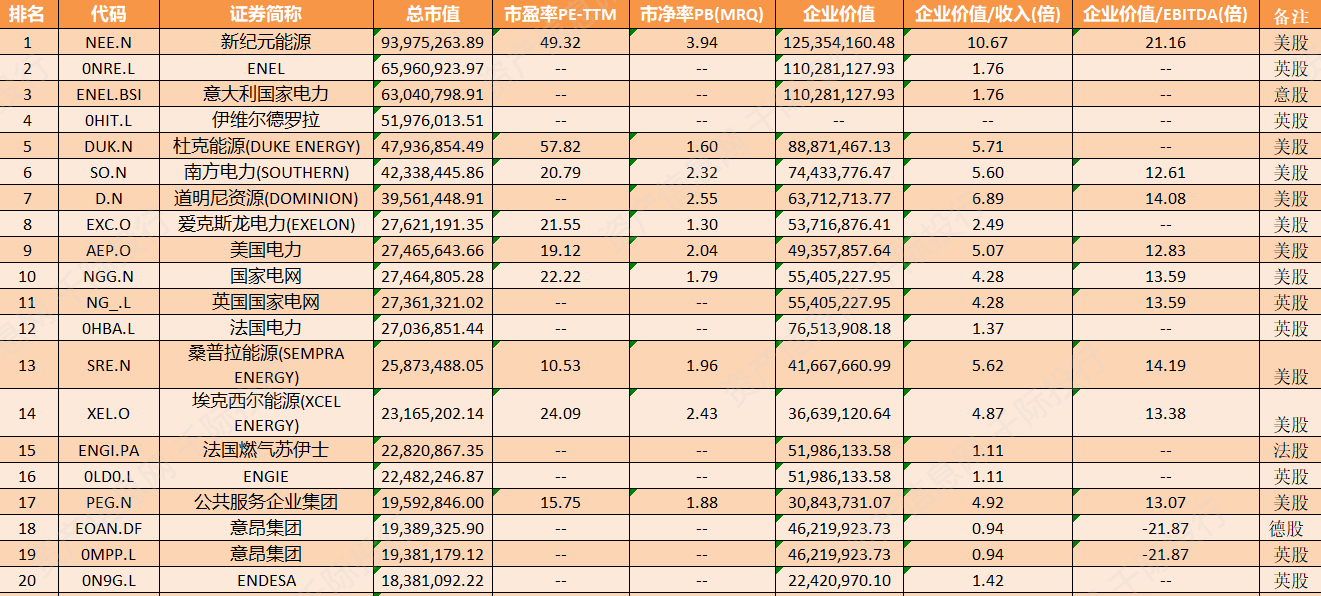Screen dimensions: 1321x596
Task: Select the name cell 桑普拉能源(SEMPRA ENERGY)
Action: coord(265,365)
